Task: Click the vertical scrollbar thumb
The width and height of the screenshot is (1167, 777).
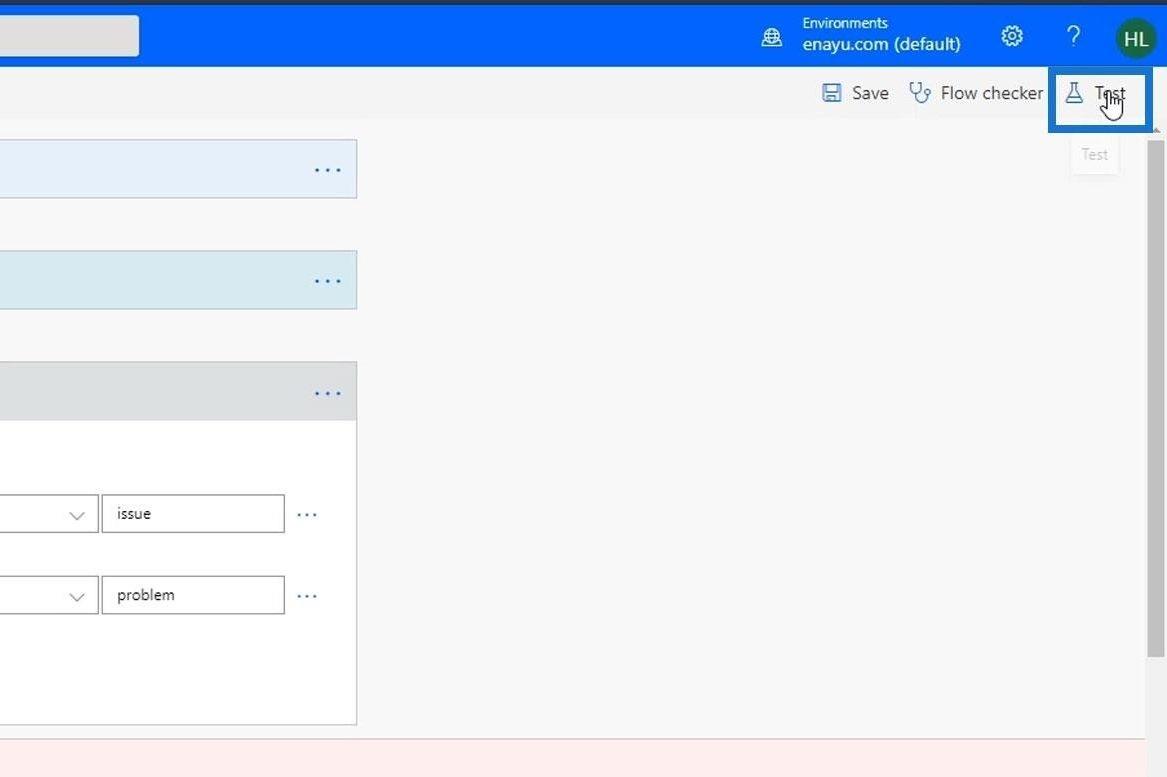Action: [x=1155, y=398]
